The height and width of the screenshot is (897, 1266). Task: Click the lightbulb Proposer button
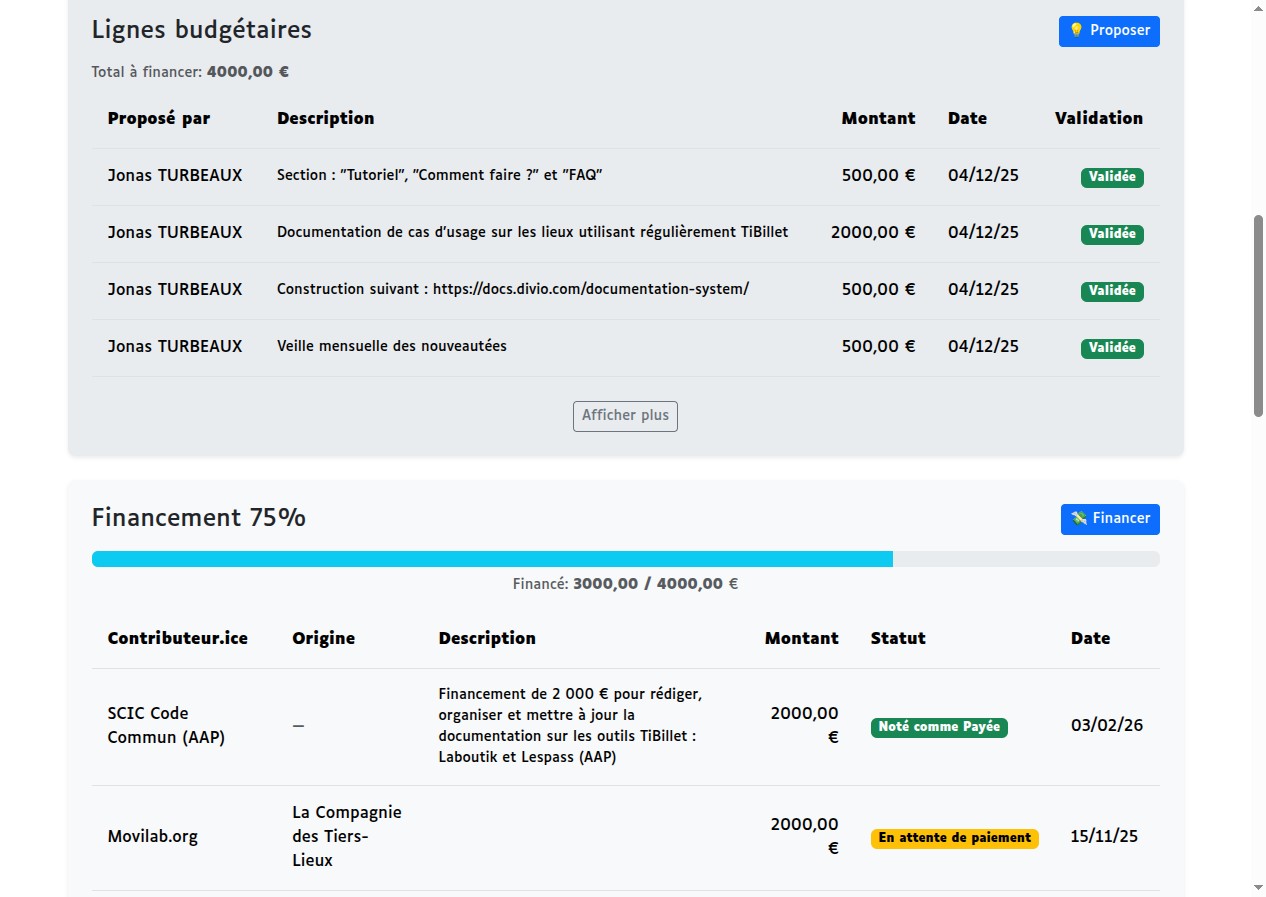(1109, 31)
